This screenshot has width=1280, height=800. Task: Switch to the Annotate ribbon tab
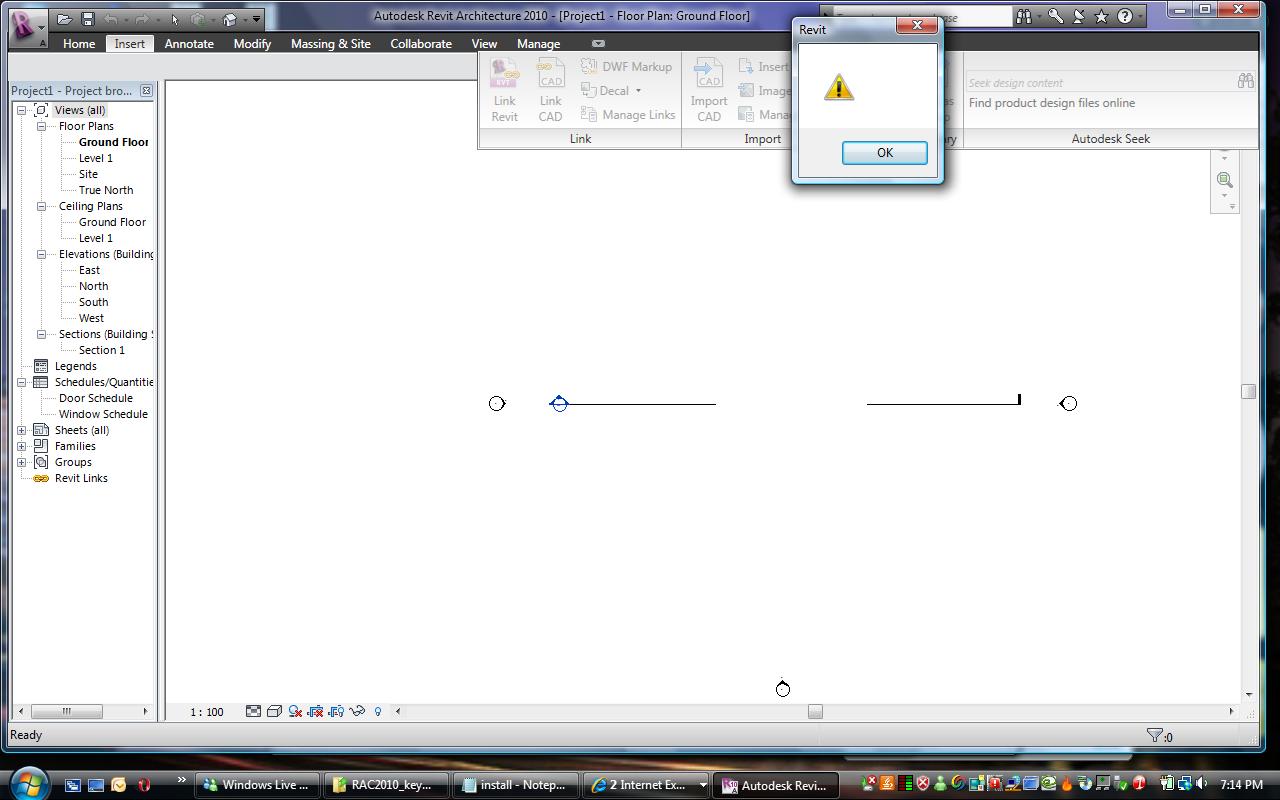coord(189,44)
